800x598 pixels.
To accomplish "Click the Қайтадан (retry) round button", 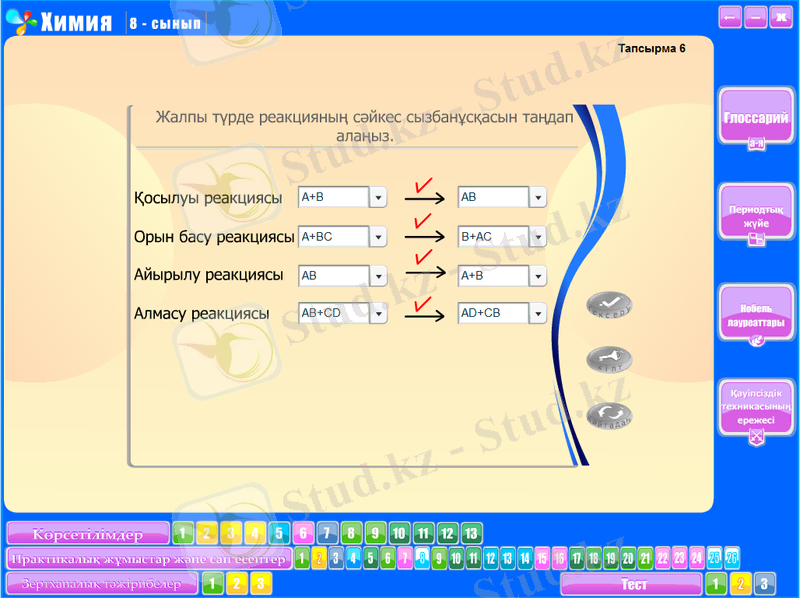I will pos(609,416).
